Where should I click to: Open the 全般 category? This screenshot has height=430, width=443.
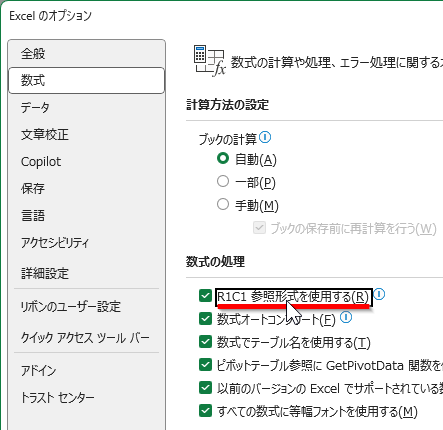tap(86, 53)
